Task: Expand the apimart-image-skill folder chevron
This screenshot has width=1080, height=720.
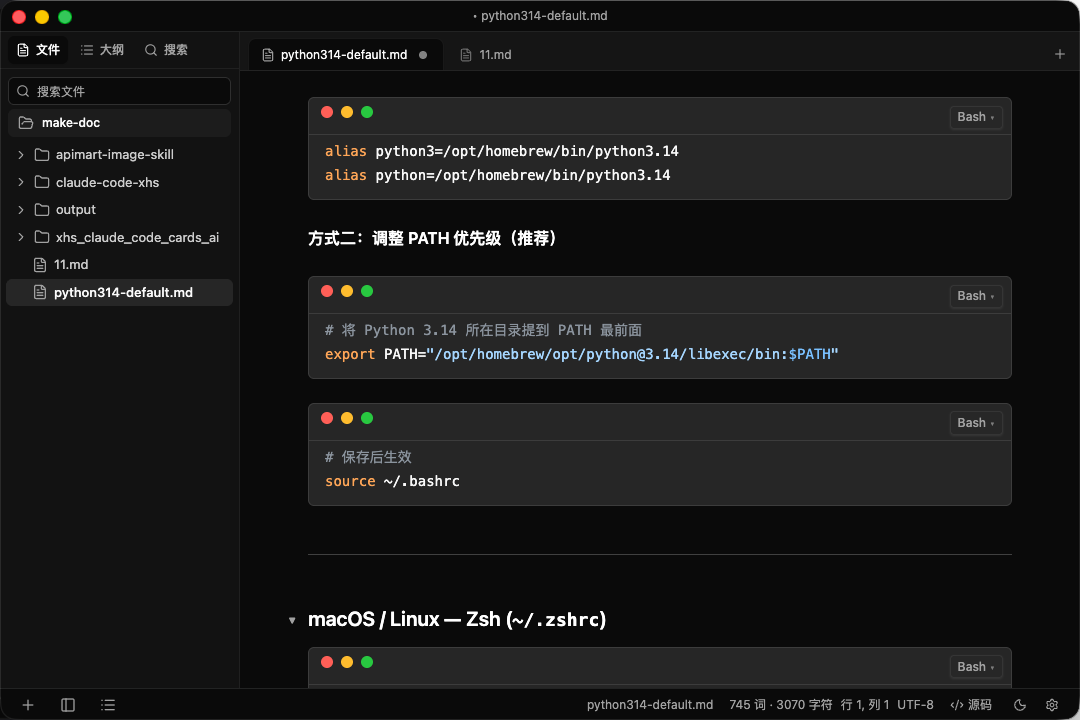Action: click(21, 154)
